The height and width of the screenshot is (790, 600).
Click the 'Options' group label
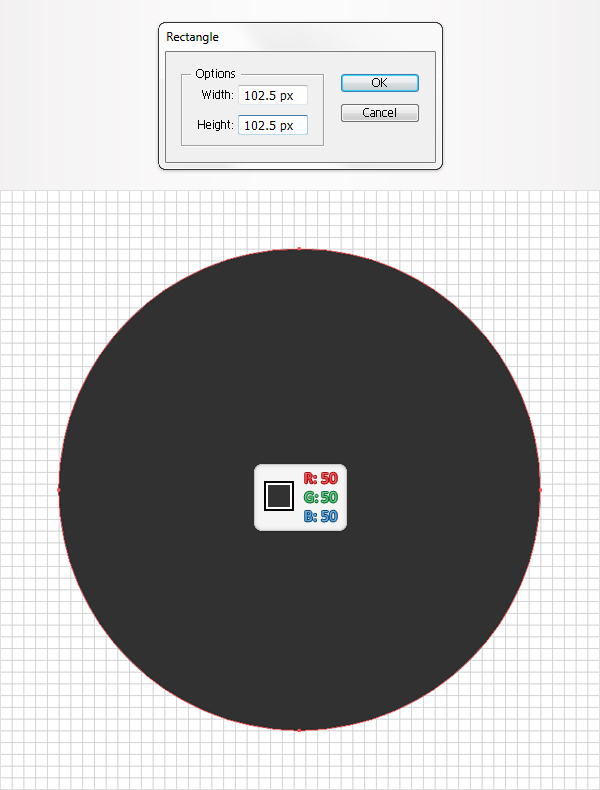(x=215, y=74)
